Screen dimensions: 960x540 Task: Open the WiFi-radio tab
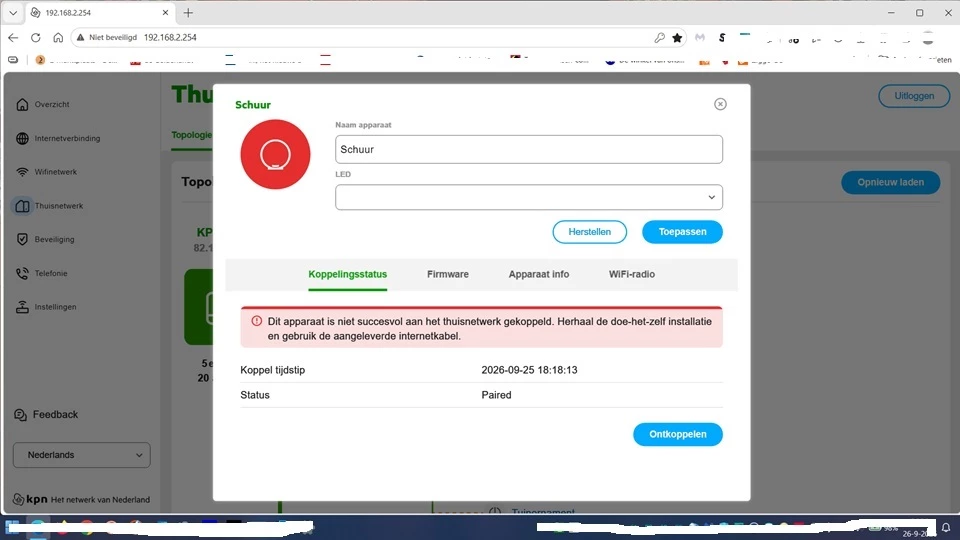[x=632, y=274]
